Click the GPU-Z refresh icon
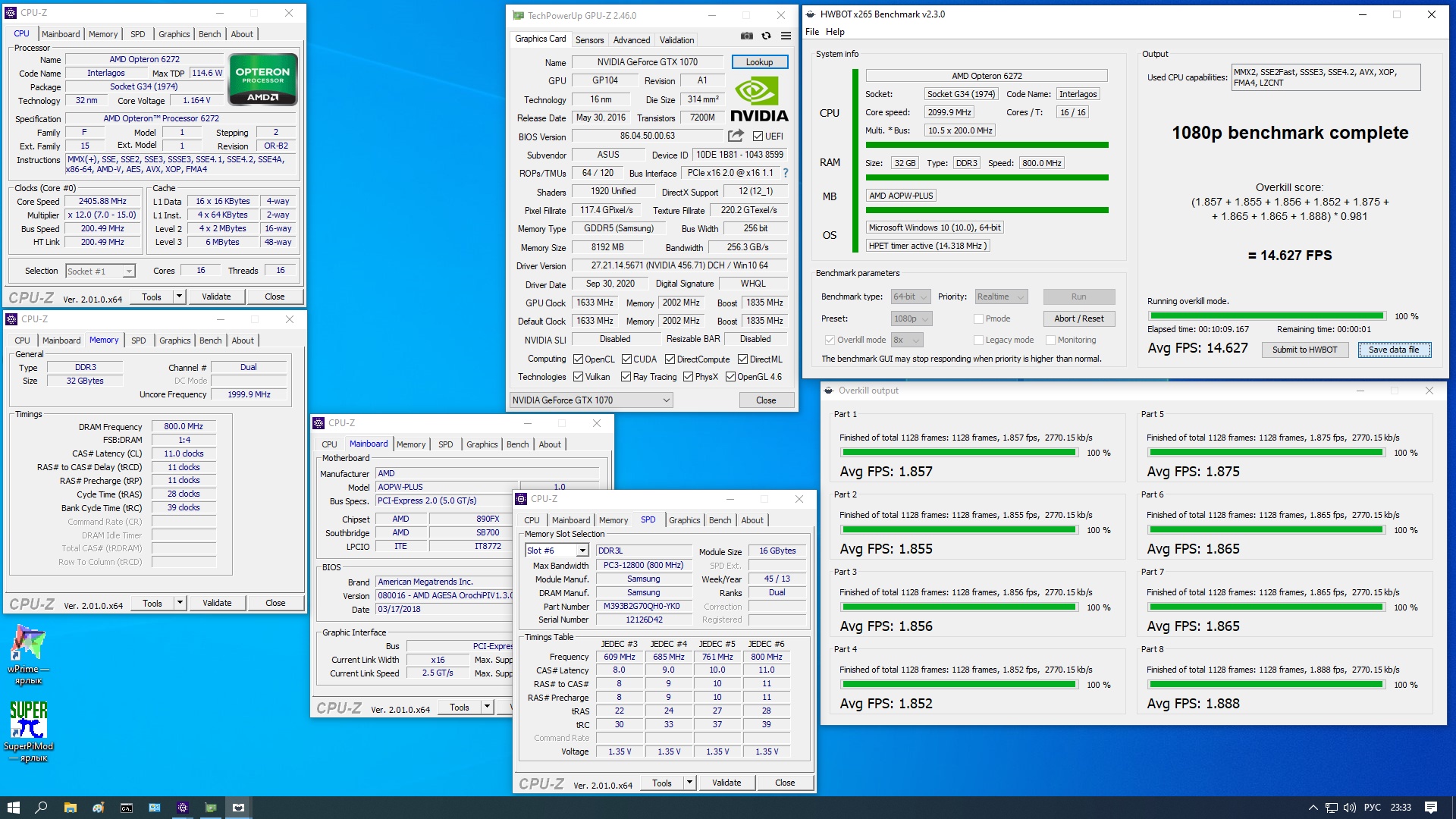This screenshot has width=1456, height=819. (767, 36)
